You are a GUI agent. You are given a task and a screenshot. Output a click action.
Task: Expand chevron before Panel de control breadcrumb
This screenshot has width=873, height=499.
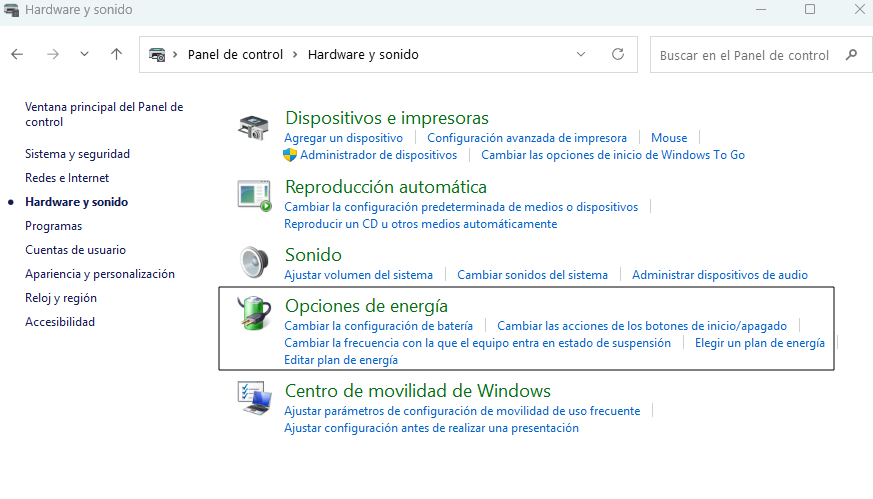tap(175, 54)
